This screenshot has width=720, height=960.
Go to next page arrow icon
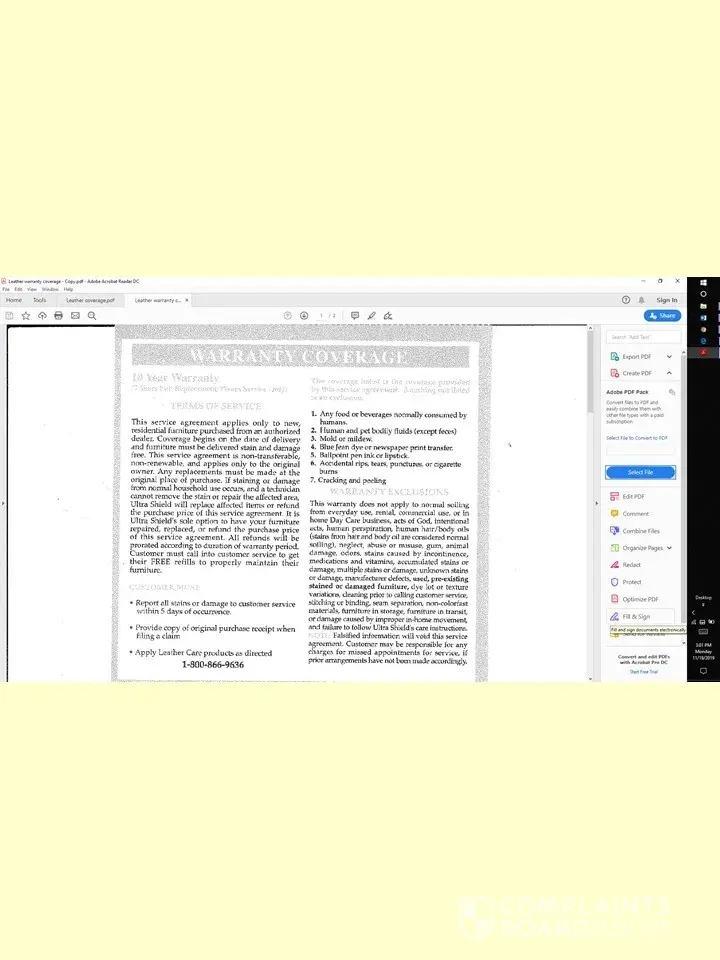[x=304, y=316]
